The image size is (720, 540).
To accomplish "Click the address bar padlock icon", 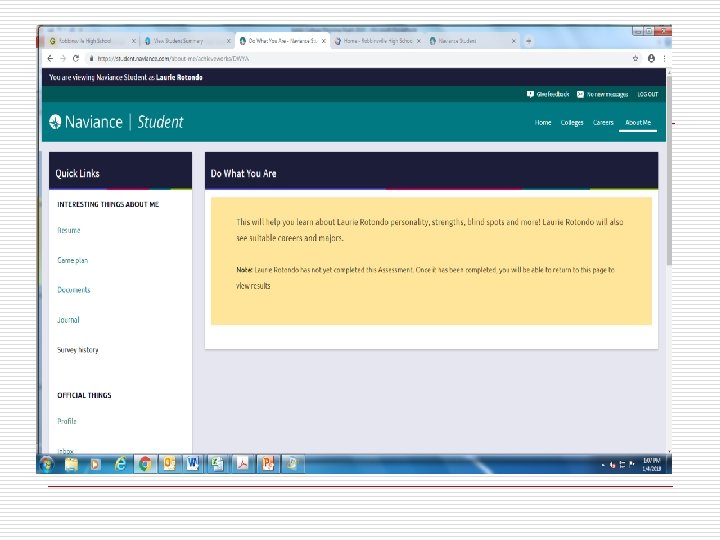I will [91, 58].
